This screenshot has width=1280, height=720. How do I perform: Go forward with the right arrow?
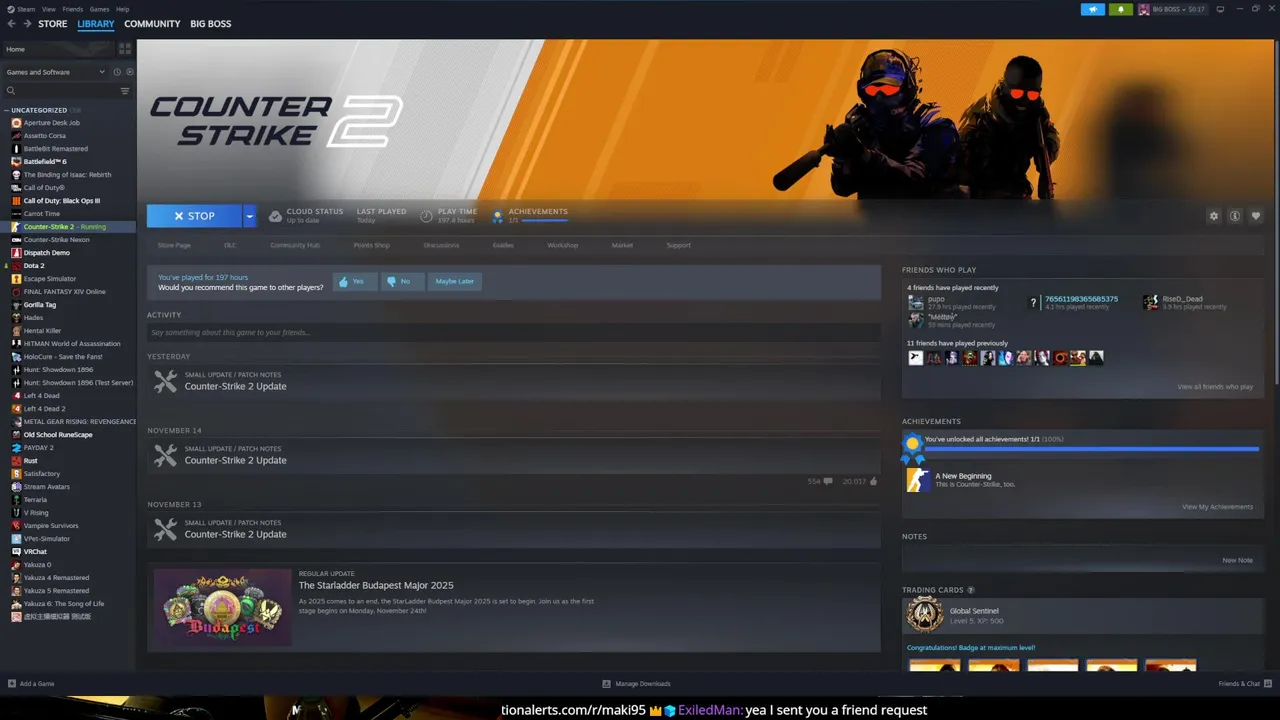(26, 24)
